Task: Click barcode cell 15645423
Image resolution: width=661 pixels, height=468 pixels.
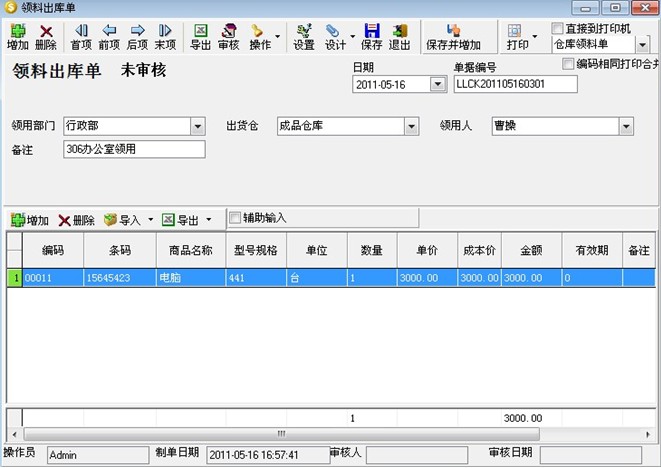Action: coord(120,278)
